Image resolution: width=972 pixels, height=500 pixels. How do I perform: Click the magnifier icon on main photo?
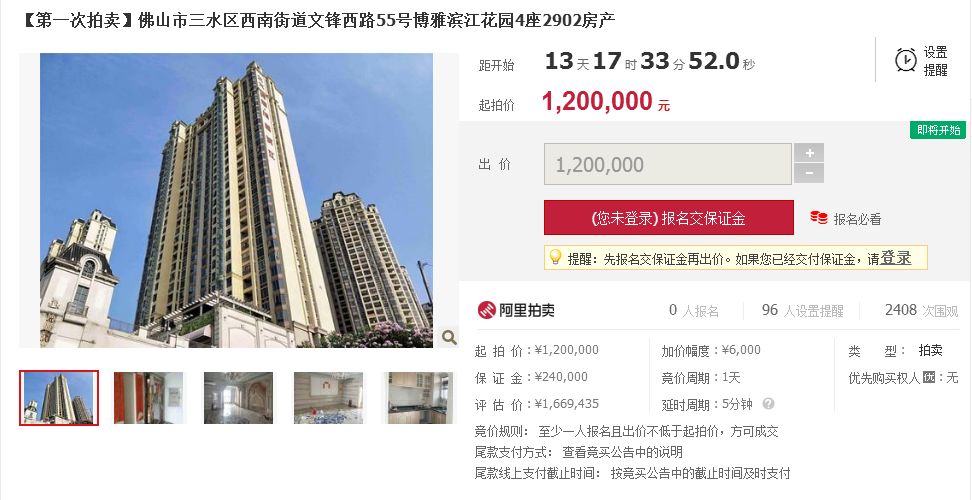tap(449, 337)
